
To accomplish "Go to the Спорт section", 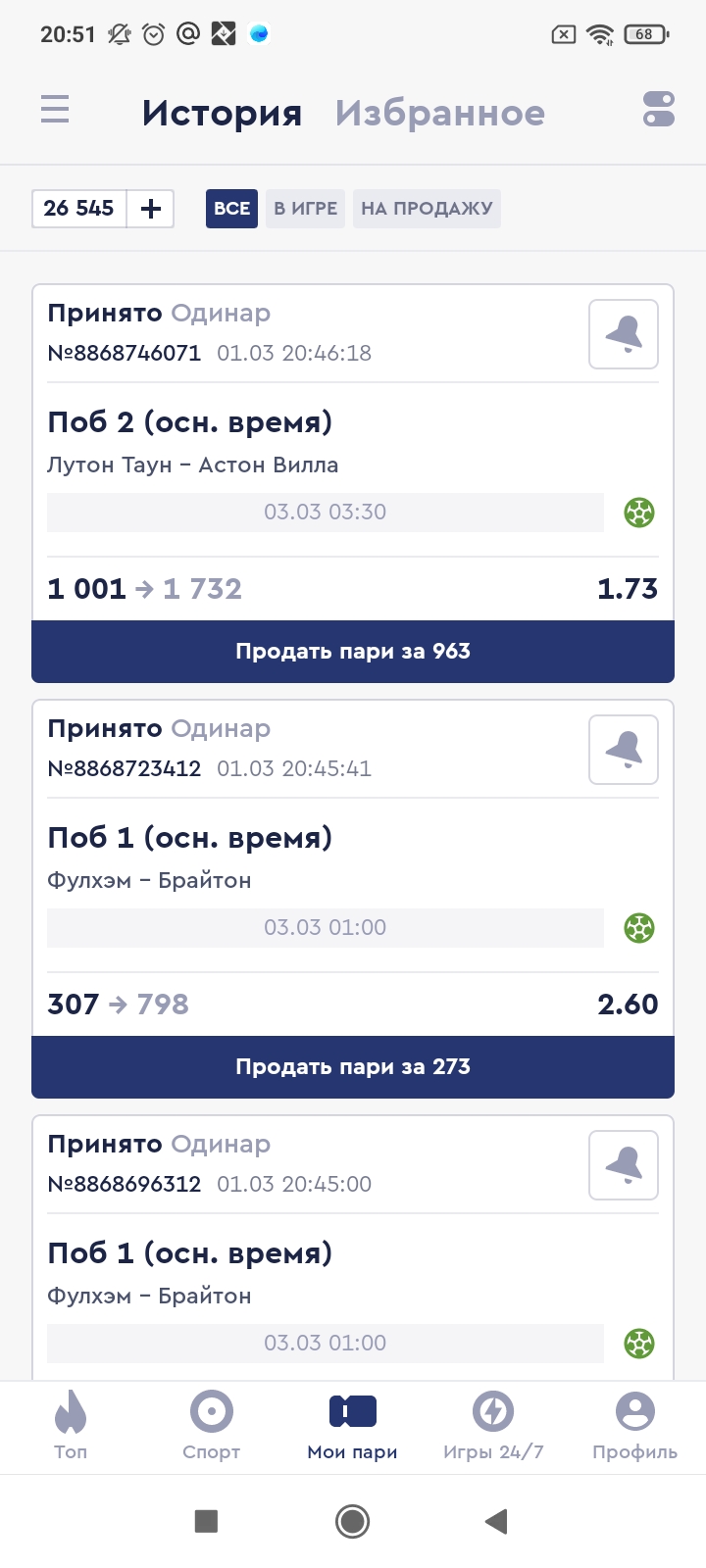I will point(211,1424).
